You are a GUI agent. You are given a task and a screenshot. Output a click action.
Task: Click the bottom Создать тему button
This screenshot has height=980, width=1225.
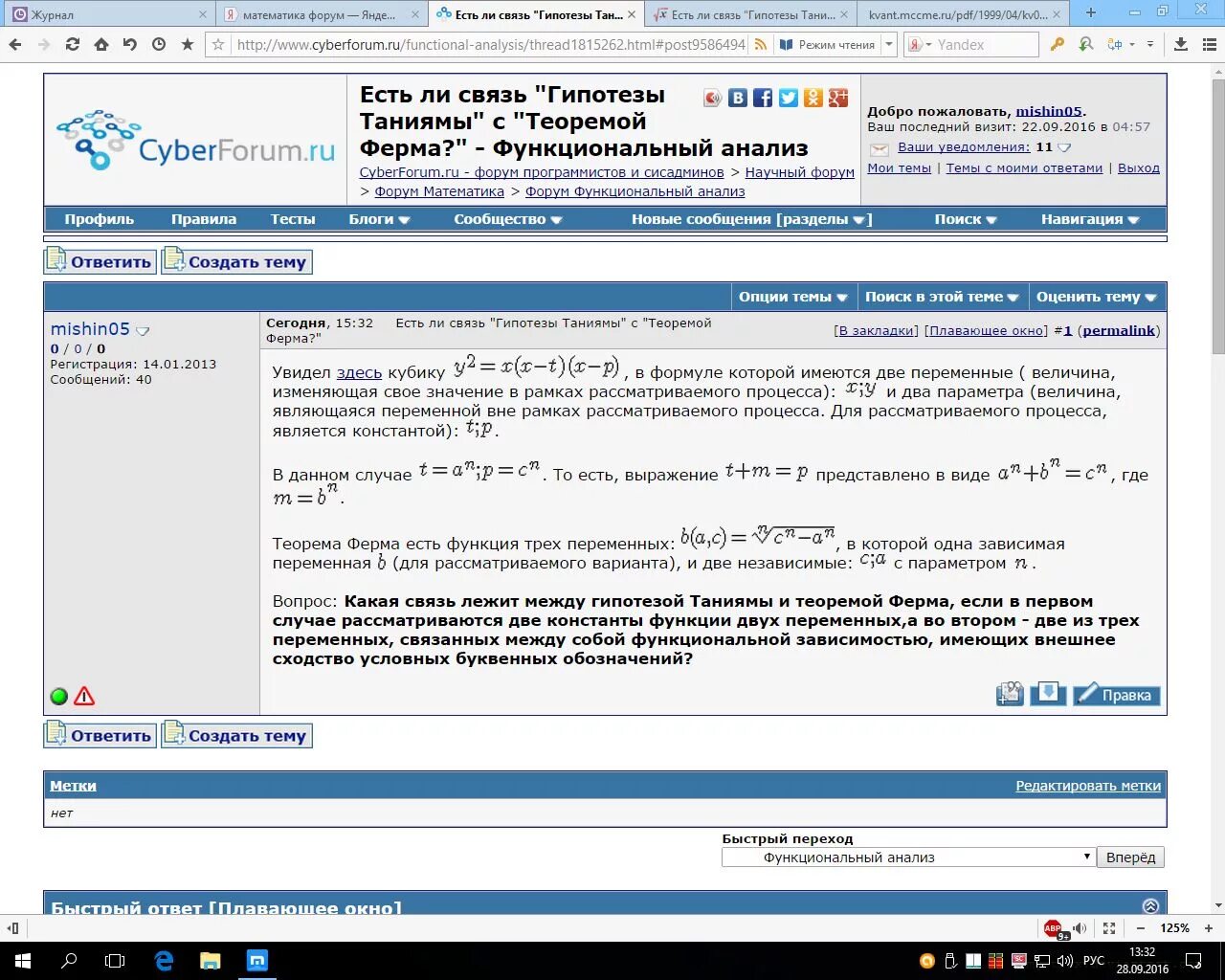click(237, 735)
